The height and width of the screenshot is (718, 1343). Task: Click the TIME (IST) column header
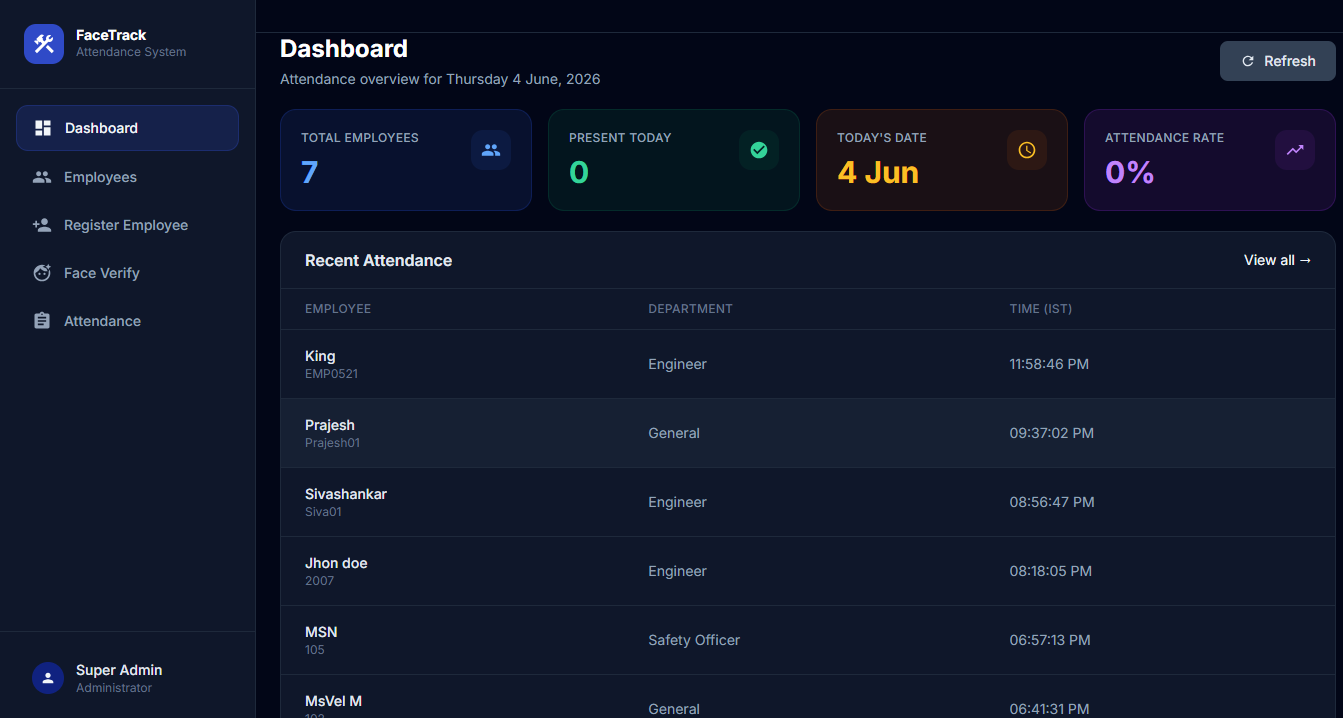tap(1041, 309)
